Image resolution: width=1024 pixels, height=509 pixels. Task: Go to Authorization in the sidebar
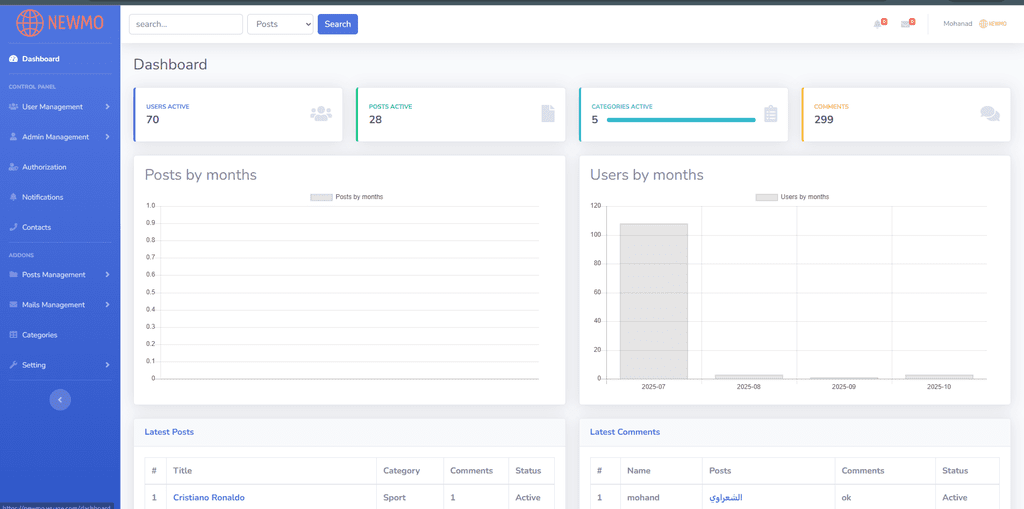(44, 167)
